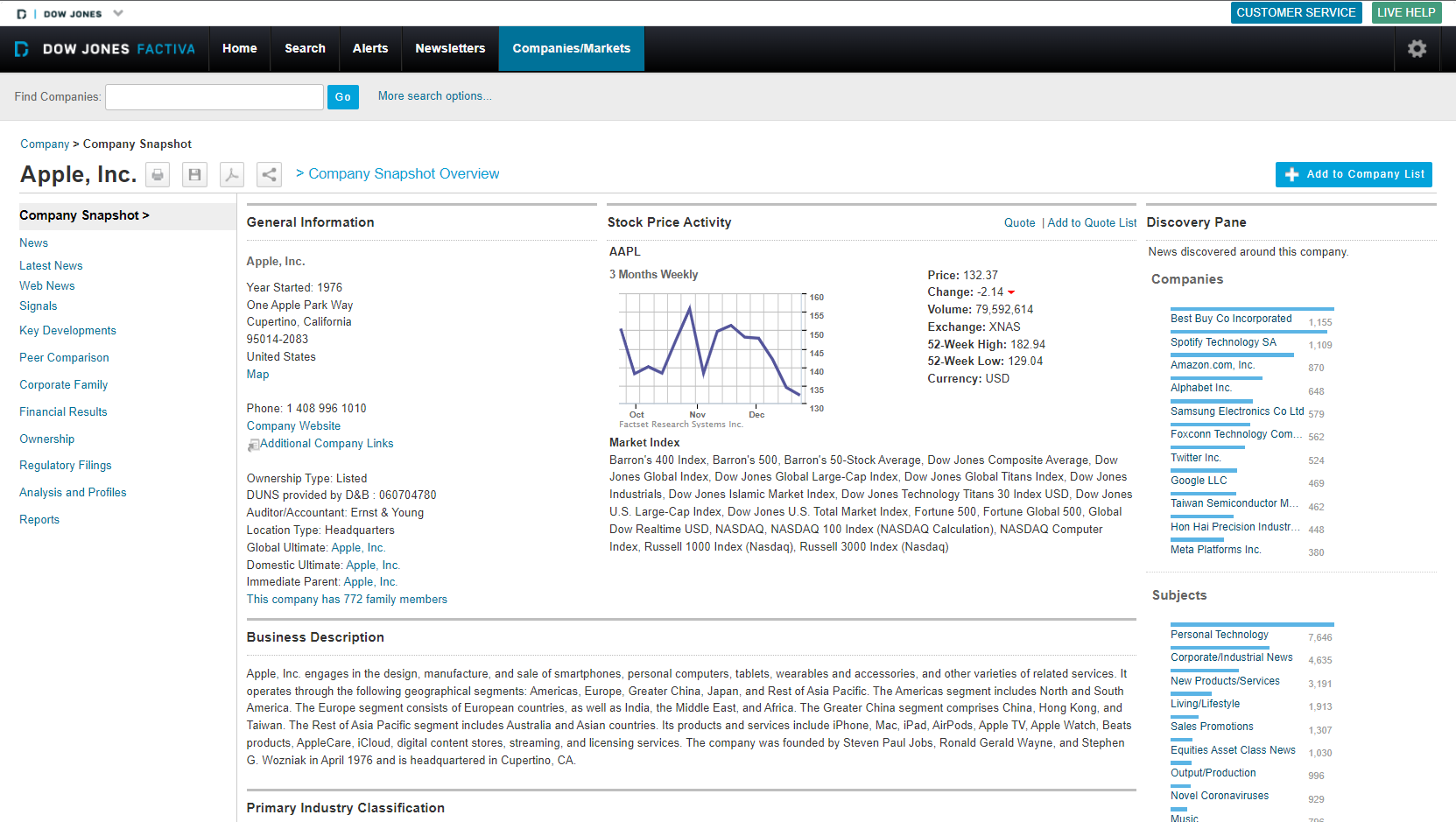Viewport: 1456px width, 822px height.
Task: Open the Search menu tab
Action: click(305, 49)
